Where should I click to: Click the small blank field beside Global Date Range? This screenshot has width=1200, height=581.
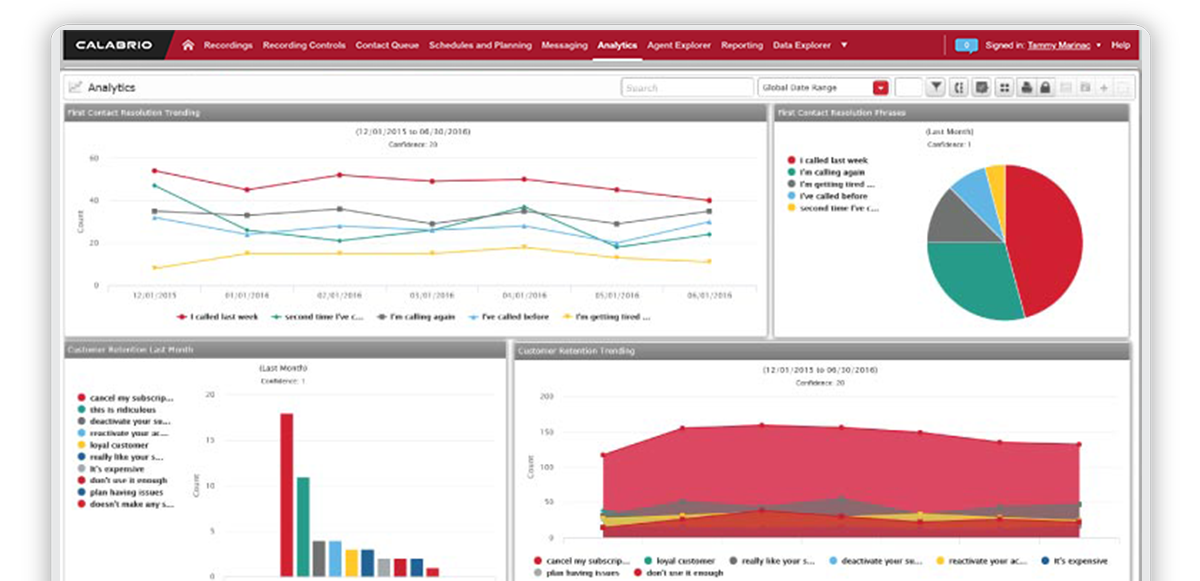[x=908, y=88]
